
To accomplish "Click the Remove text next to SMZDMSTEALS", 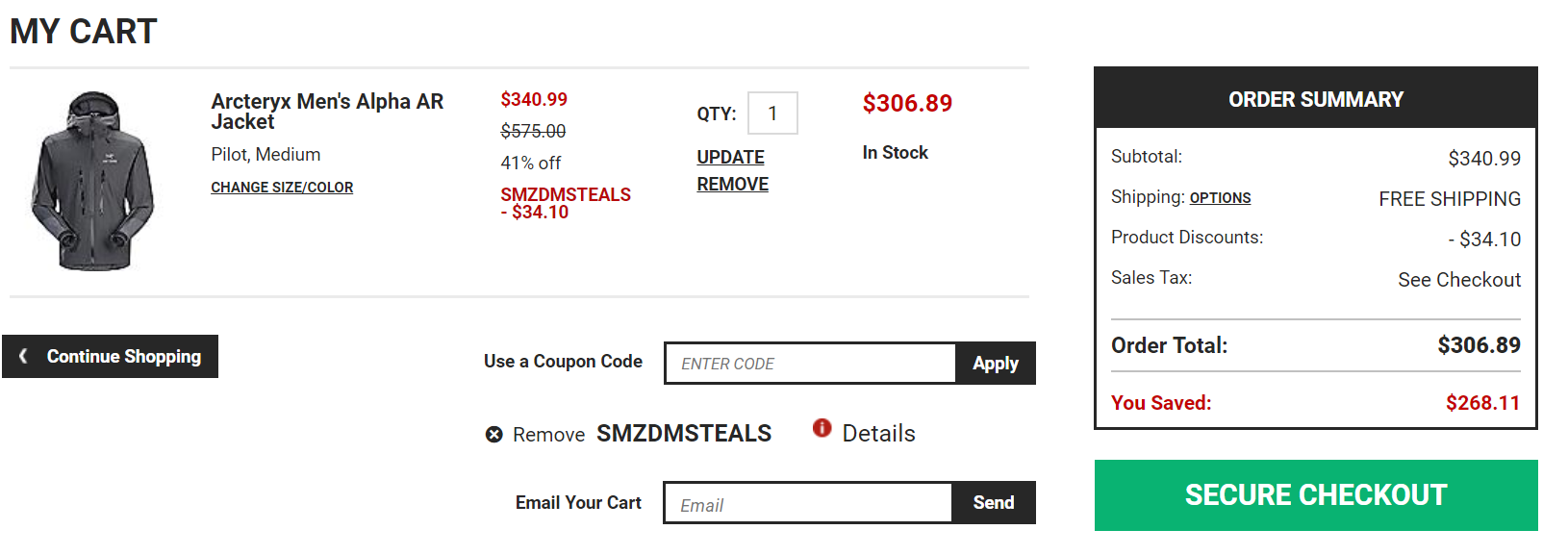I will [x=548, y=435].
